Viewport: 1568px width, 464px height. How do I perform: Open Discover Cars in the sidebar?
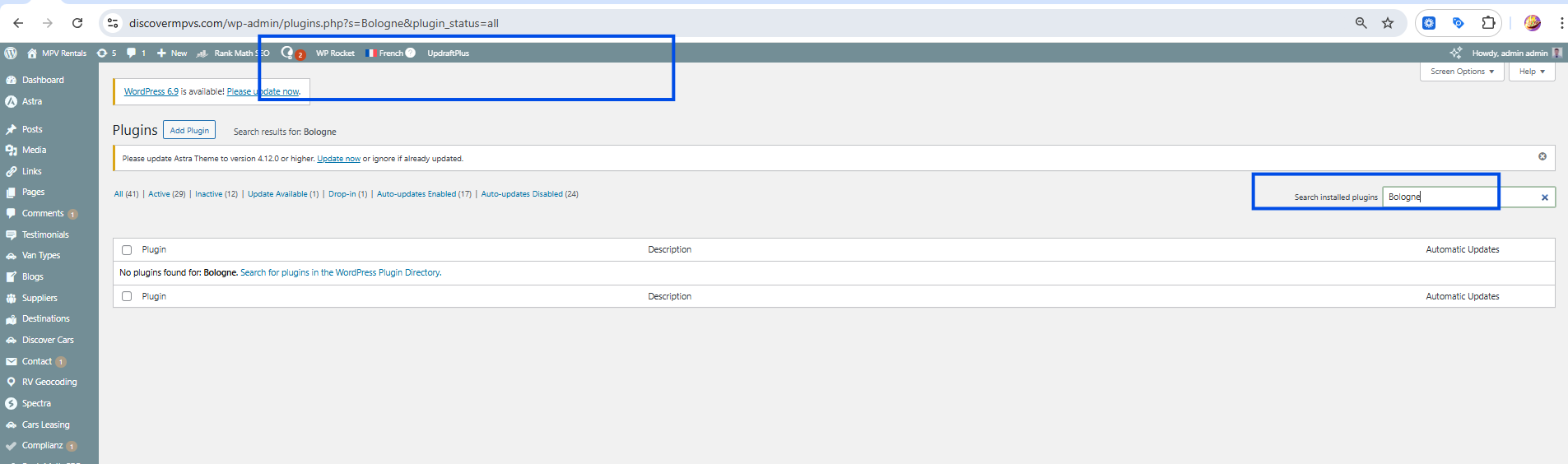pyautogui.click(x=48, y=340)
